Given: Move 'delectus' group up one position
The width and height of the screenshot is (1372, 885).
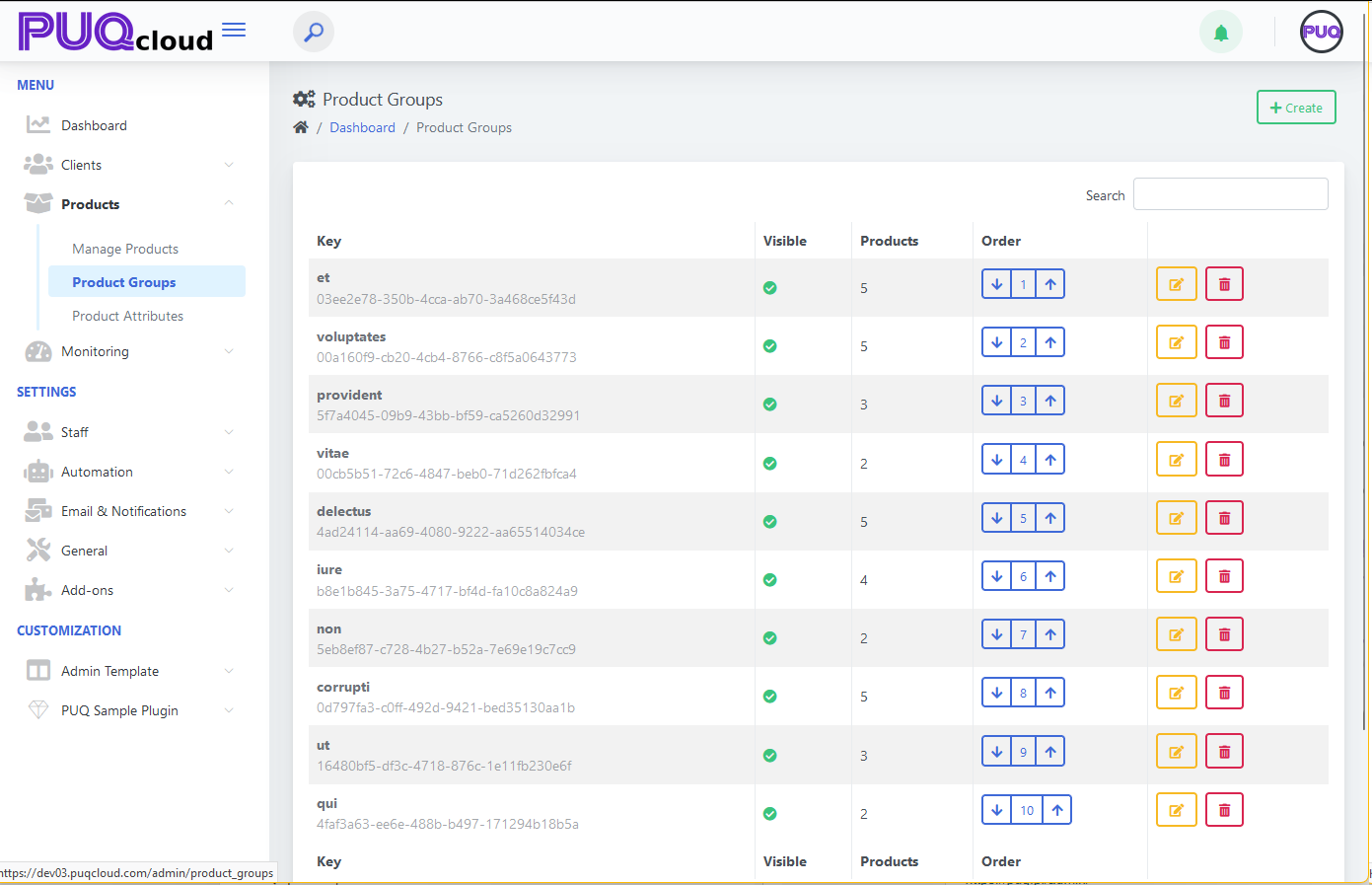Looking at the screenshot, I should click(x=1050, y=518).
